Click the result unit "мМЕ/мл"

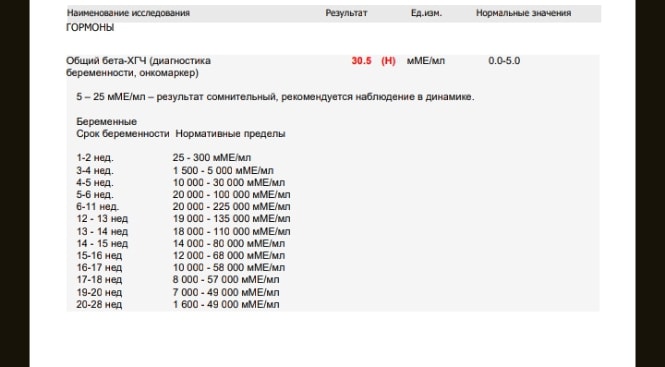426,61
